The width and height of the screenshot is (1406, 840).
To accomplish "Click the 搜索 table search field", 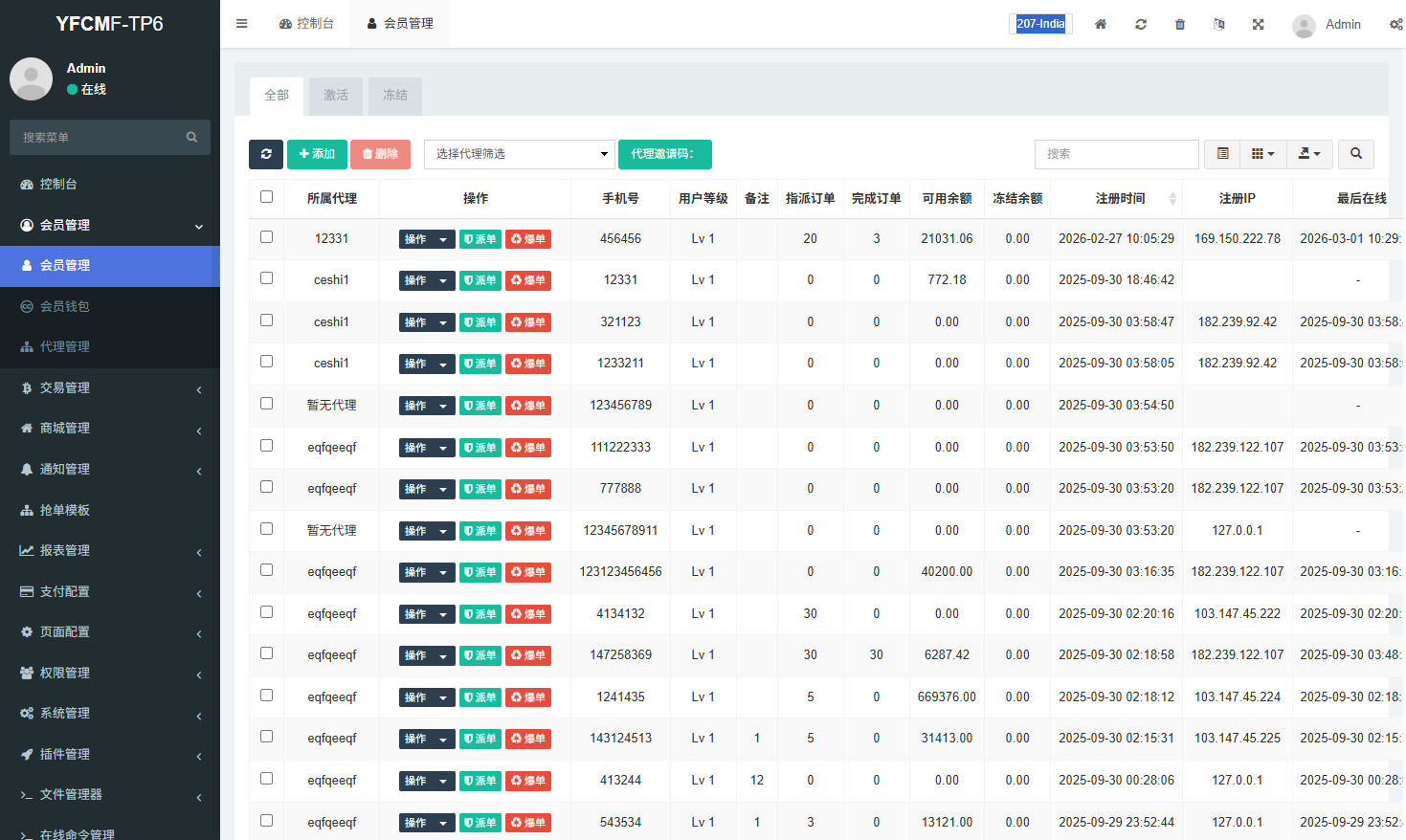I will pyautogui.click(x=1116, y=154).
